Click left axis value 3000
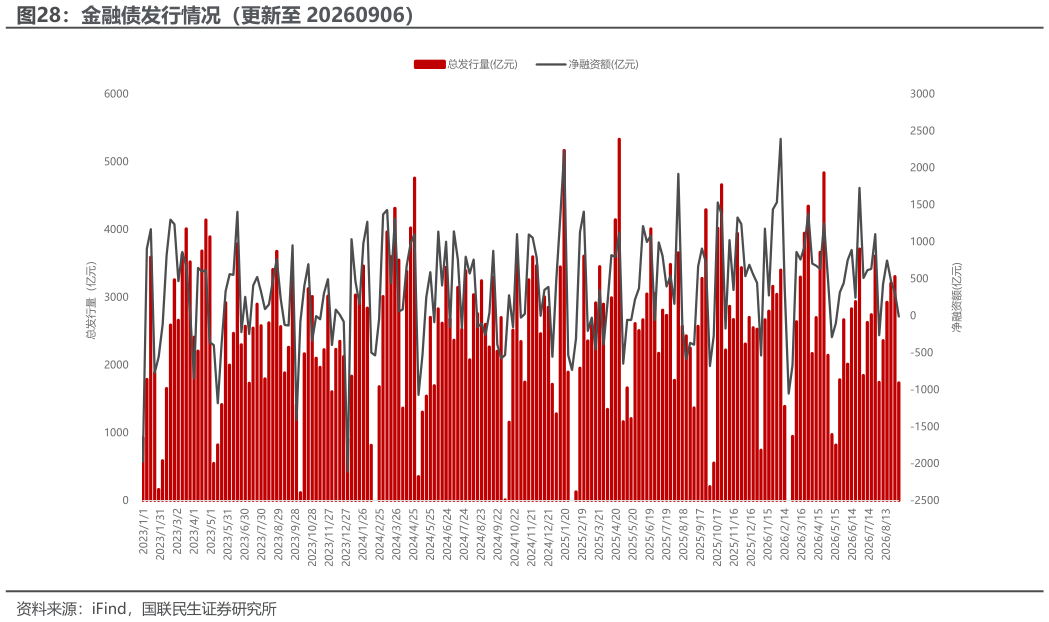 (116, 297)
